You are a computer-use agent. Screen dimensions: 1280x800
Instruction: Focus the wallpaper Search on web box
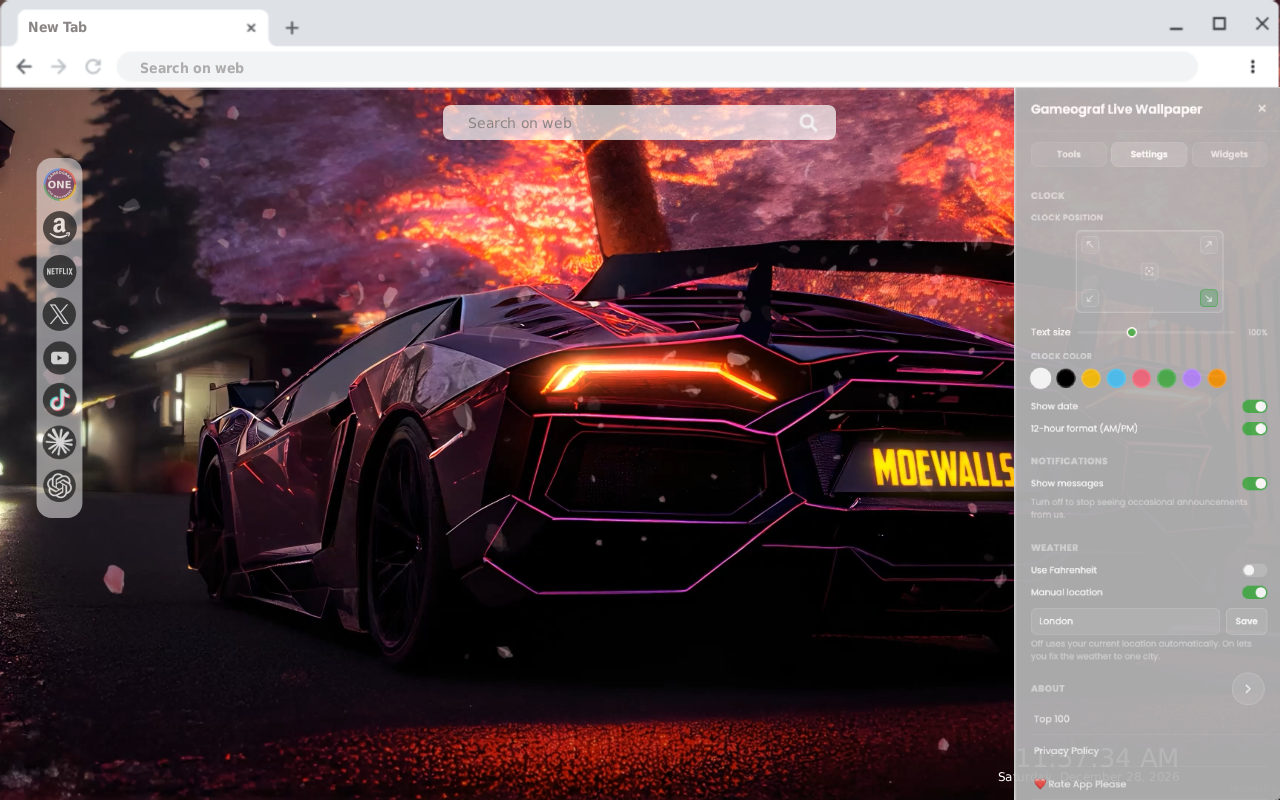click(639, 123)
